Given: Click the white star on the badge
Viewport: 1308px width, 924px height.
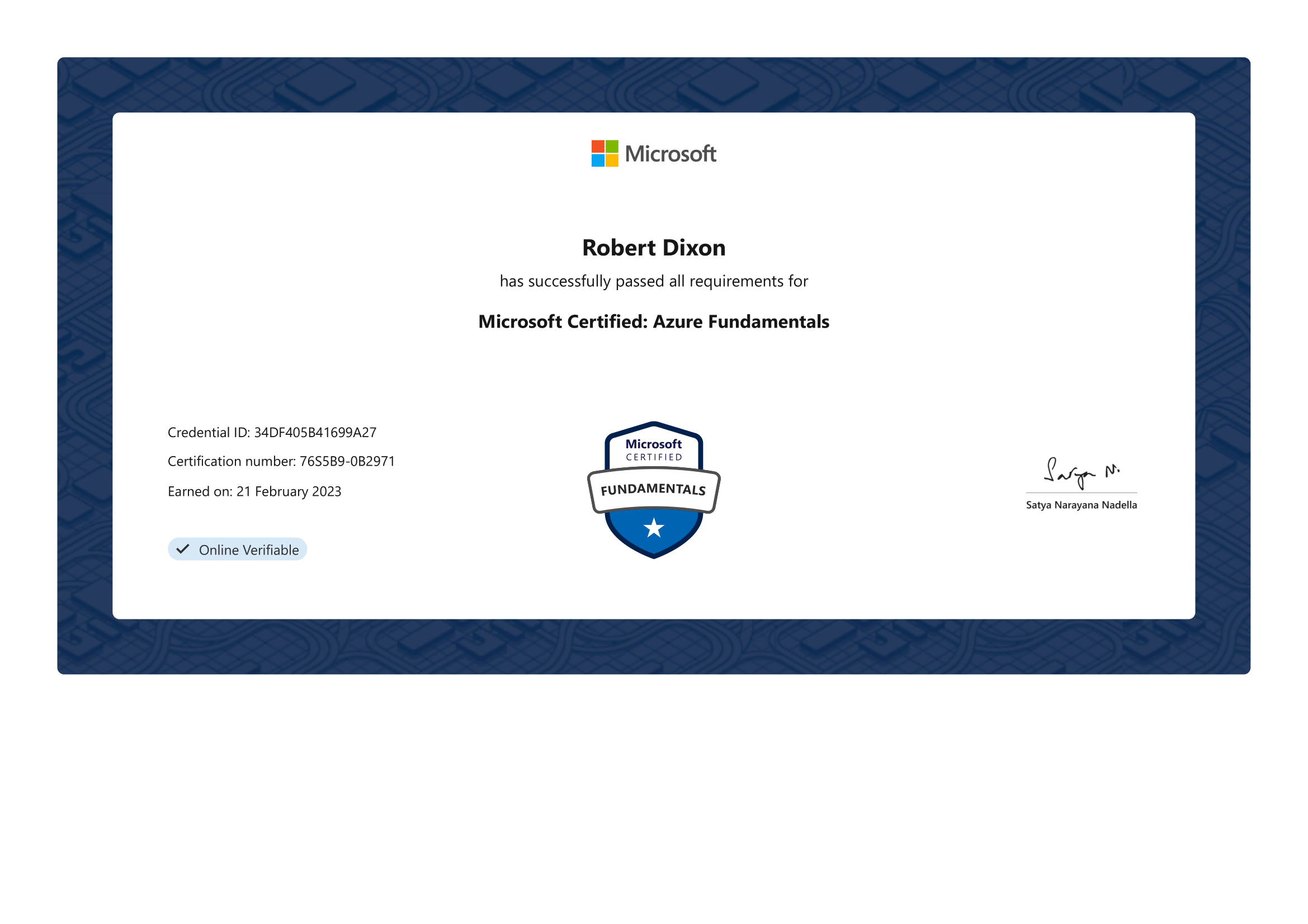Looking at the screenshot, I should [x=653, y=528].
